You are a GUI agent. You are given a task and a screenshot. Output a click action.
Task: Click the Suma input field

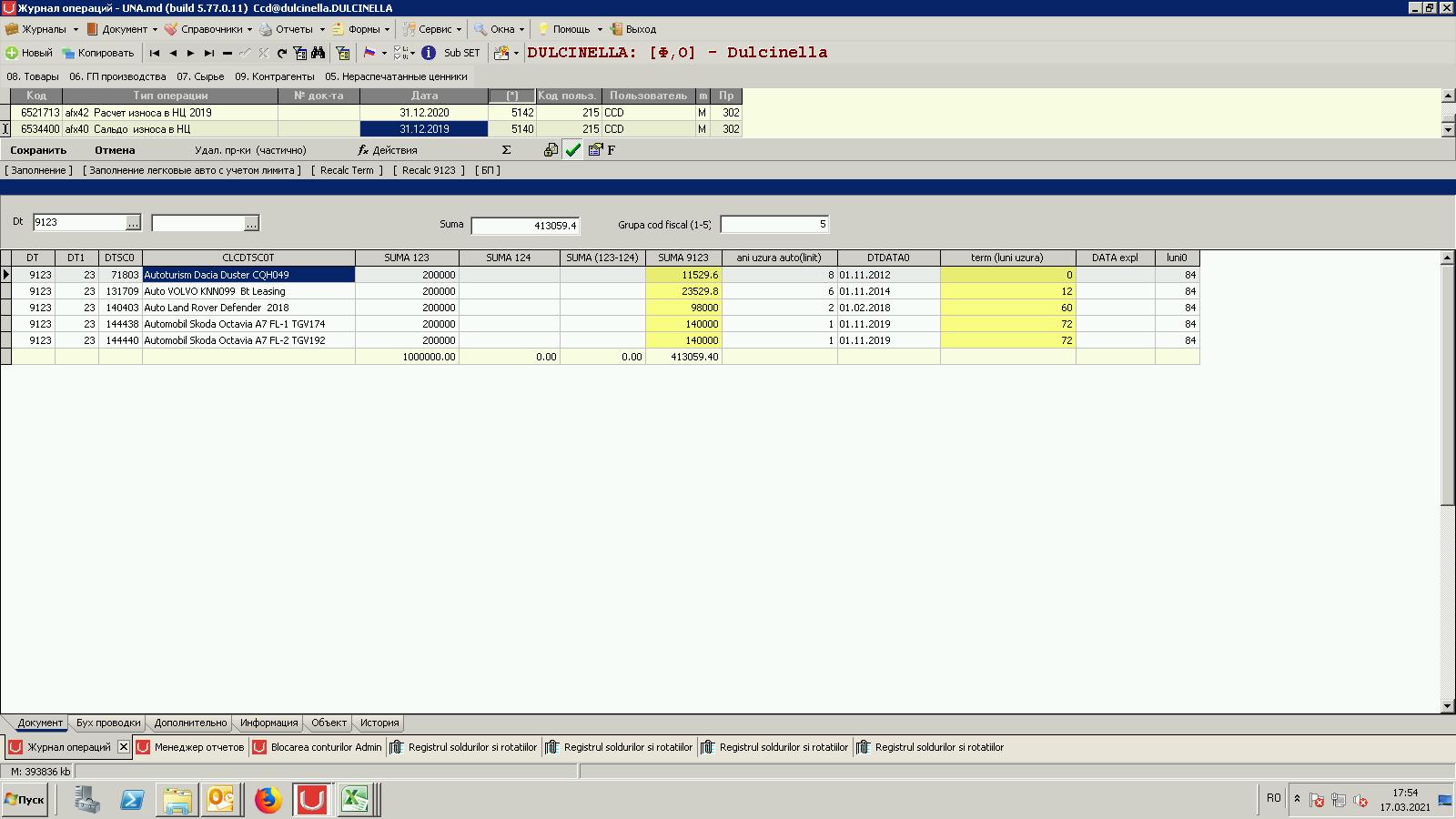tap(525, 225)
